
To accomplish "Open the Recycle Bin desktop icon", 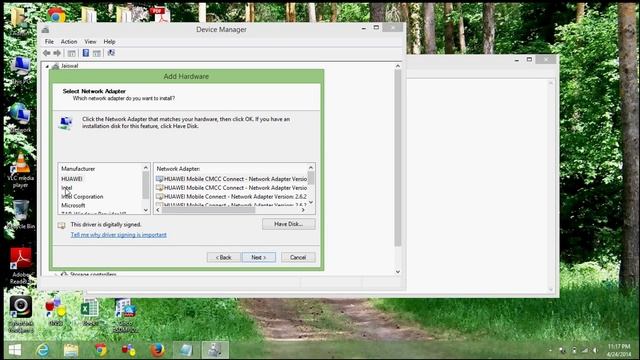I will tap(20, 214).
